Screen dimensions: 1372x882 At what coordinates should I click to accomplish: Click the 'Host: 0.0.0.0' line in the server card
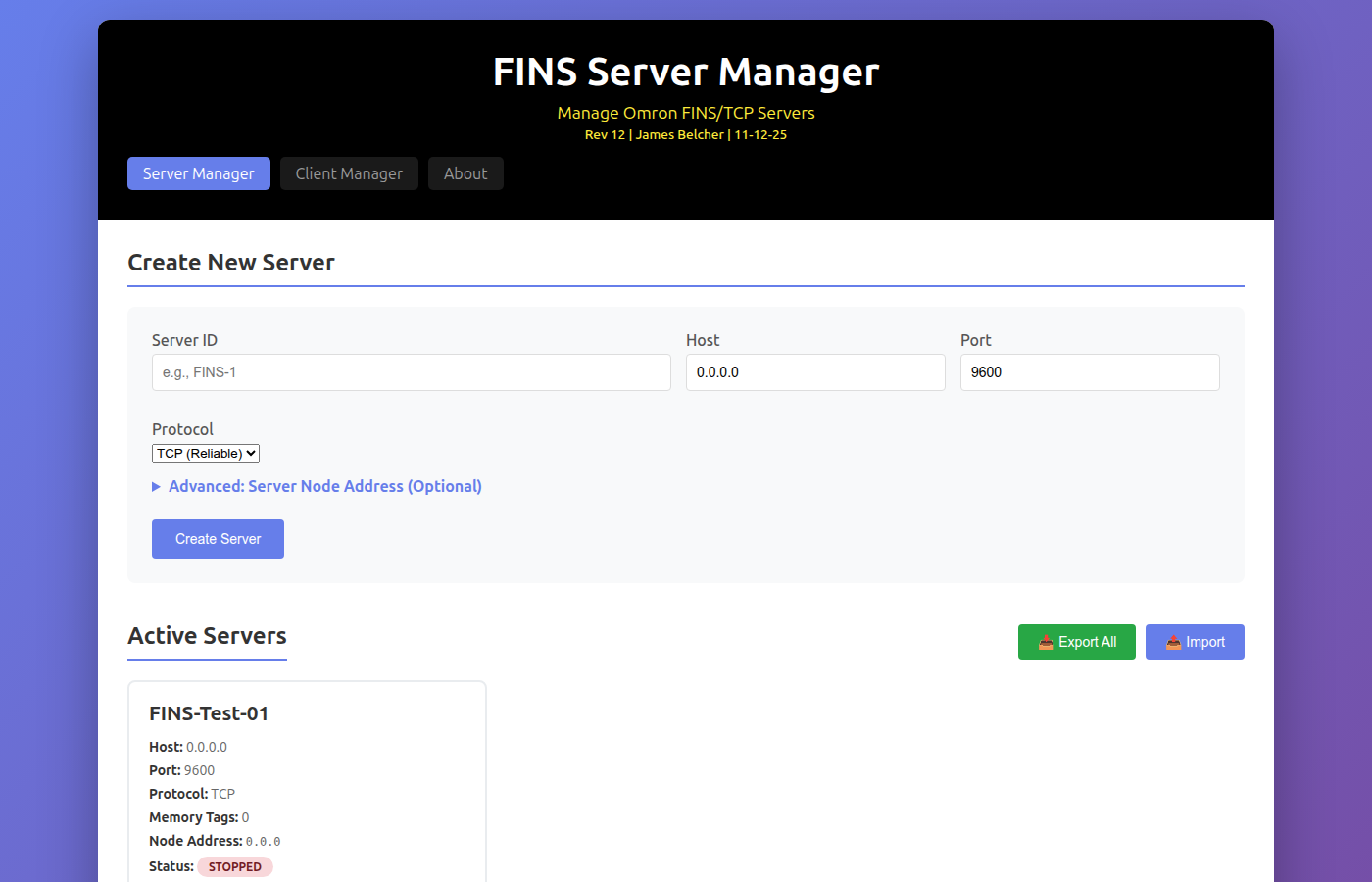[x=188, y=747]
